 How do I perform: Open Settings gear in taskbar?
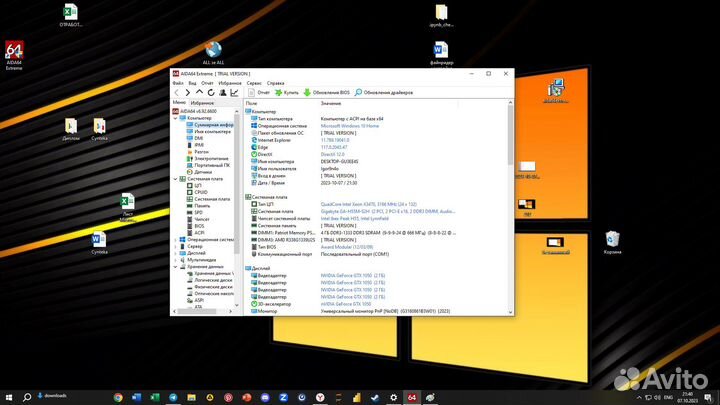394,397
